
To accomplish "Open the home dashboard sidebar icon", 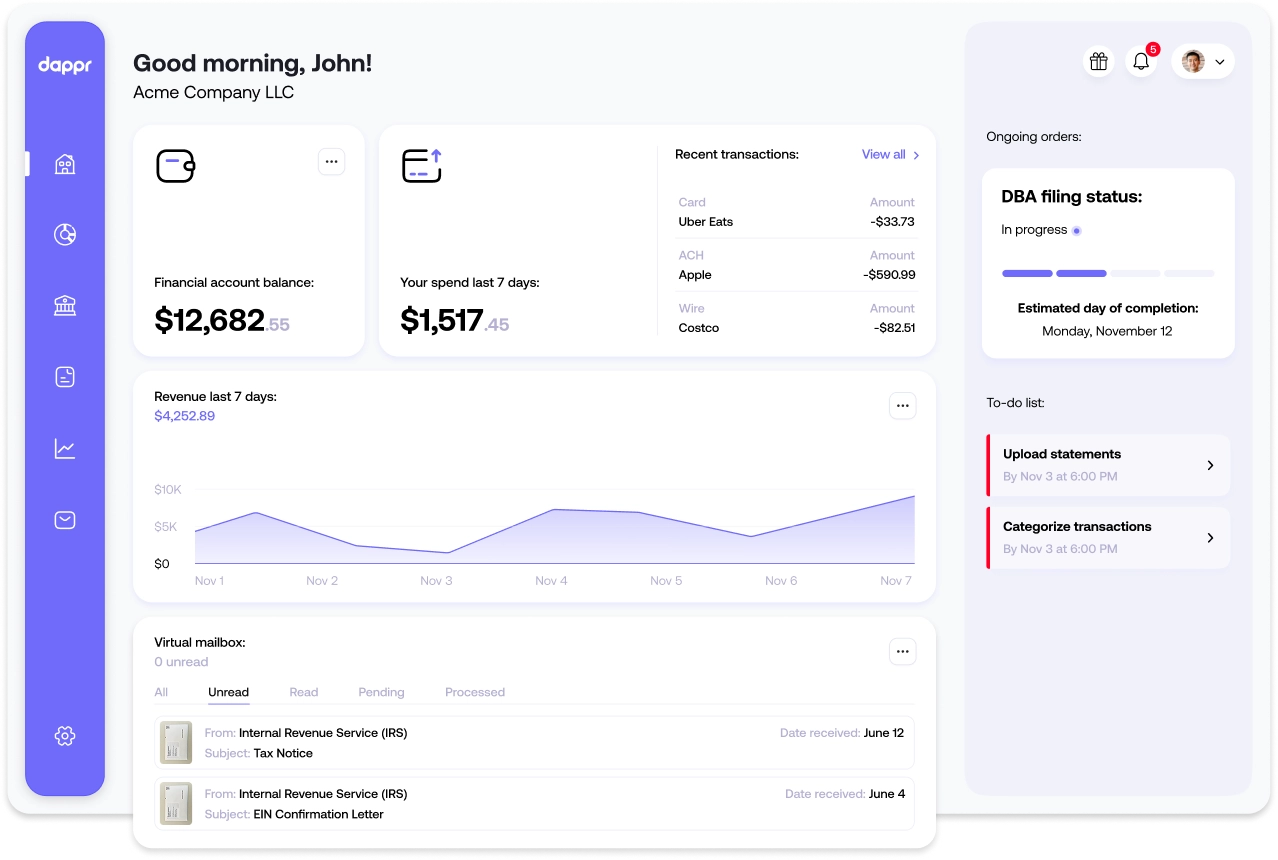I will pos(65,164).
